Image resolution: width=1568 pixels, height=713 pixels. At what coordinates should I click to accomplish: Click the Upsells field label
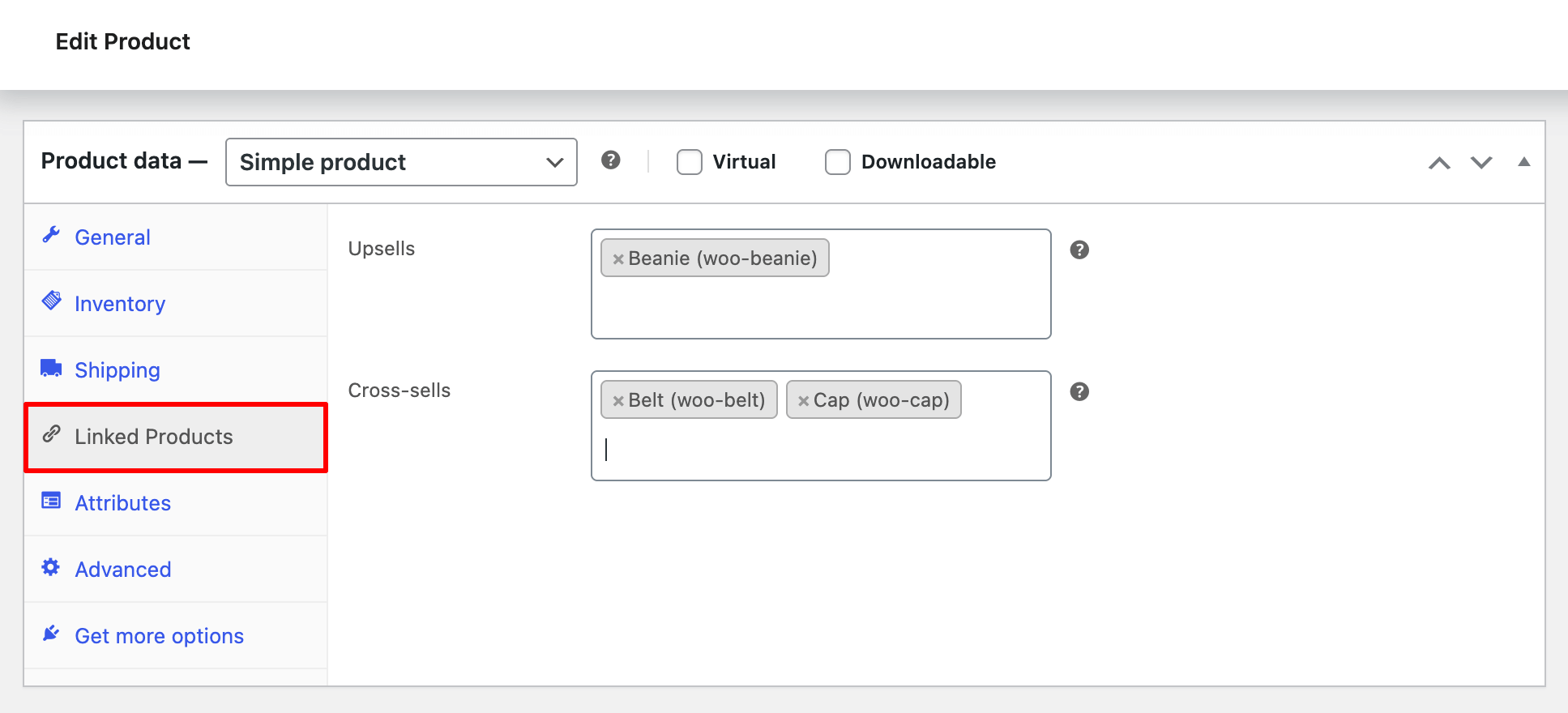(382, 249)
